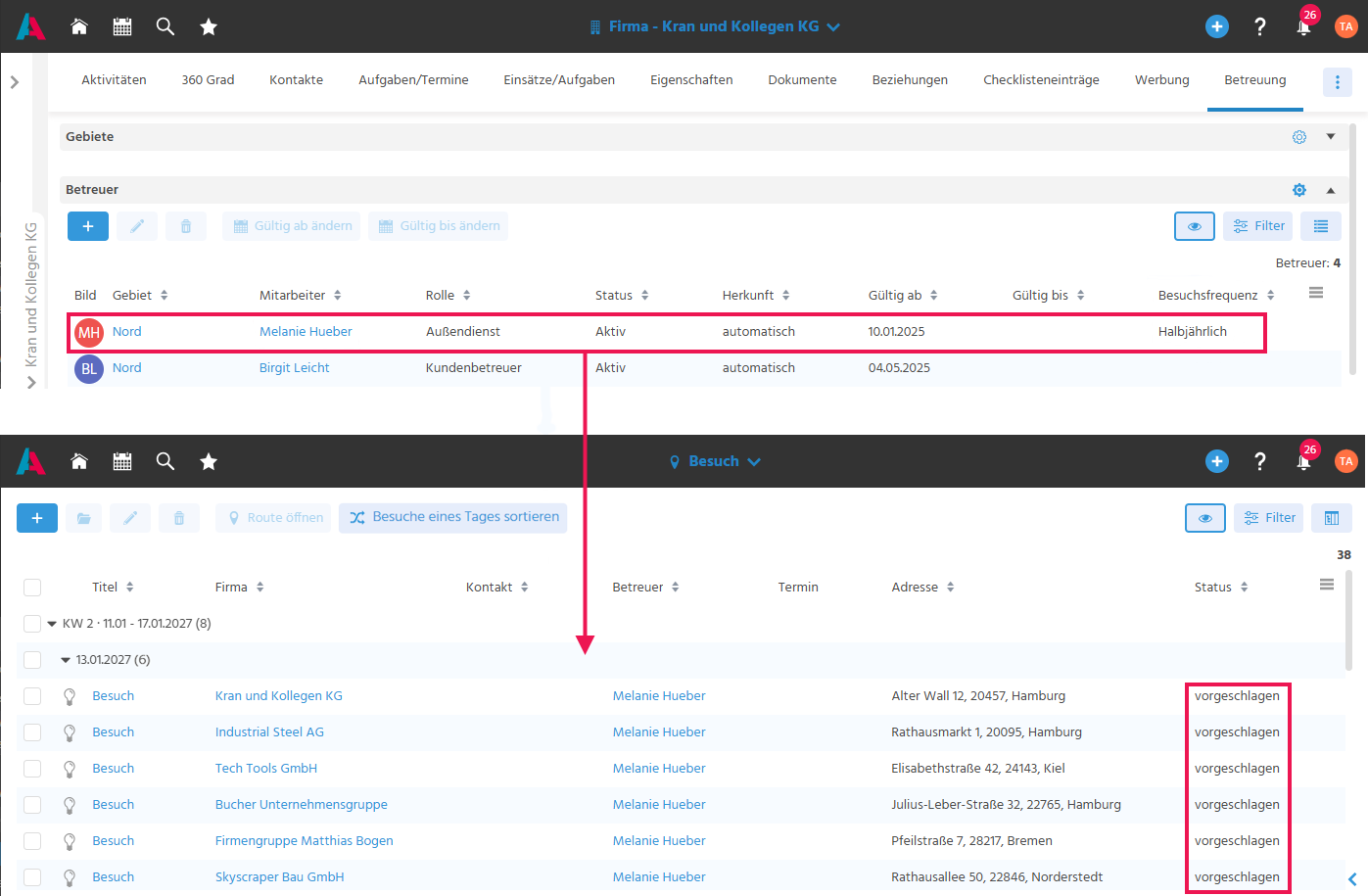Expand the Gebiete section arrow

[1331, 137]
